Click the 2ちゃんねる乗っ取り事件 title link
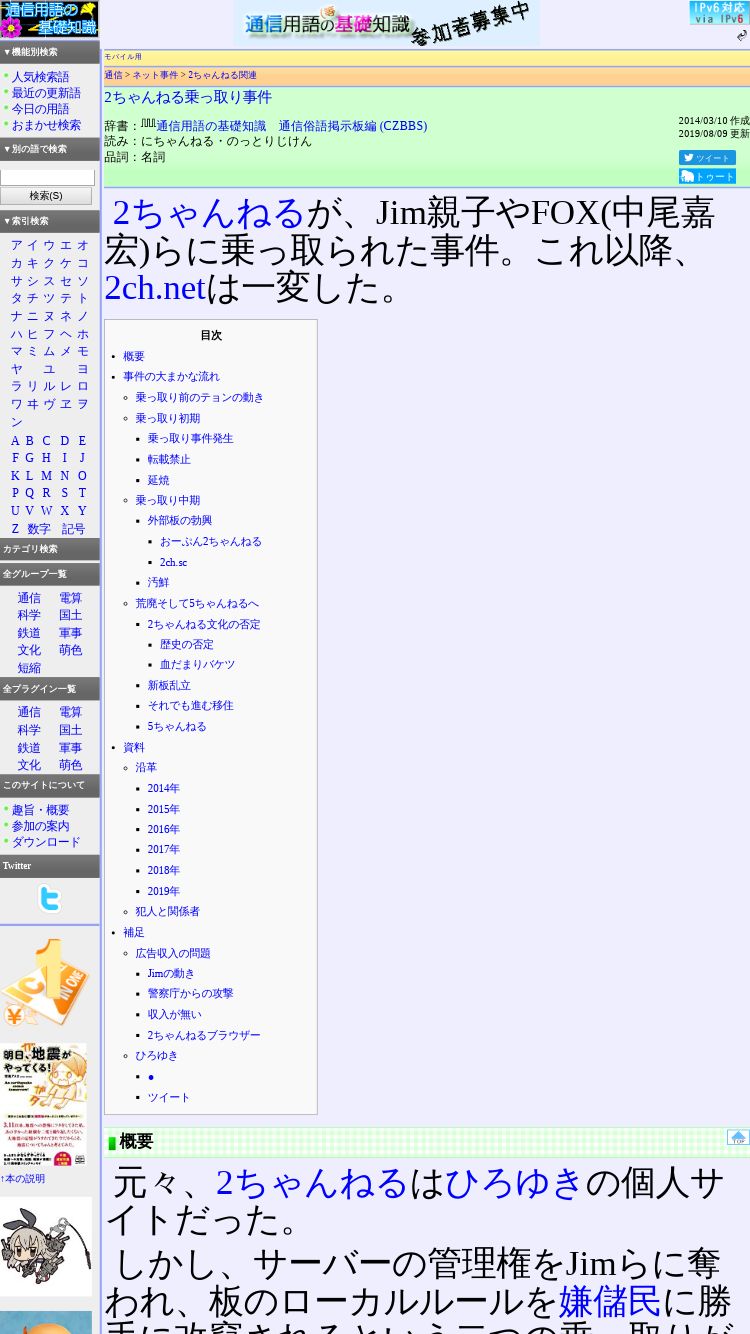750x1334 pixels. [x=188, y=97]
